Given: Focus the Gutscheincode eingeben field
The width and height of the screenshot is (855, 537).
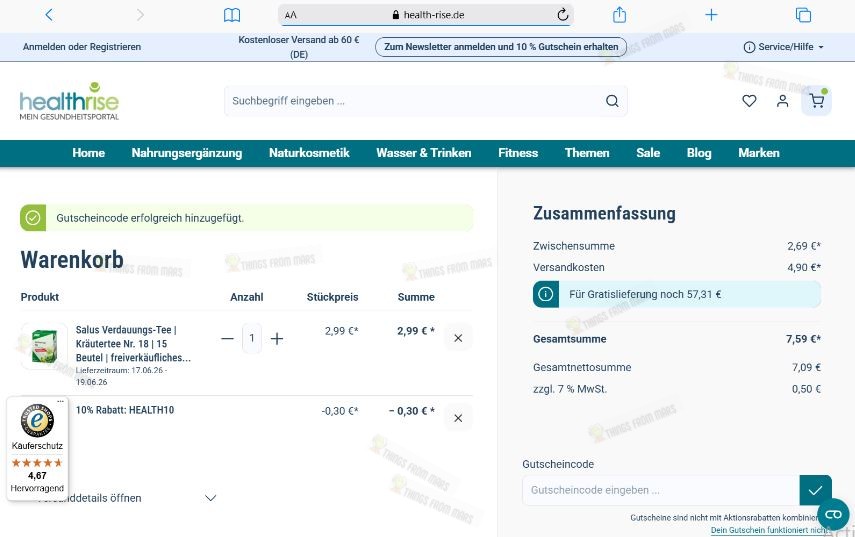Looking at the screenshot, I should tap(661, 490).
